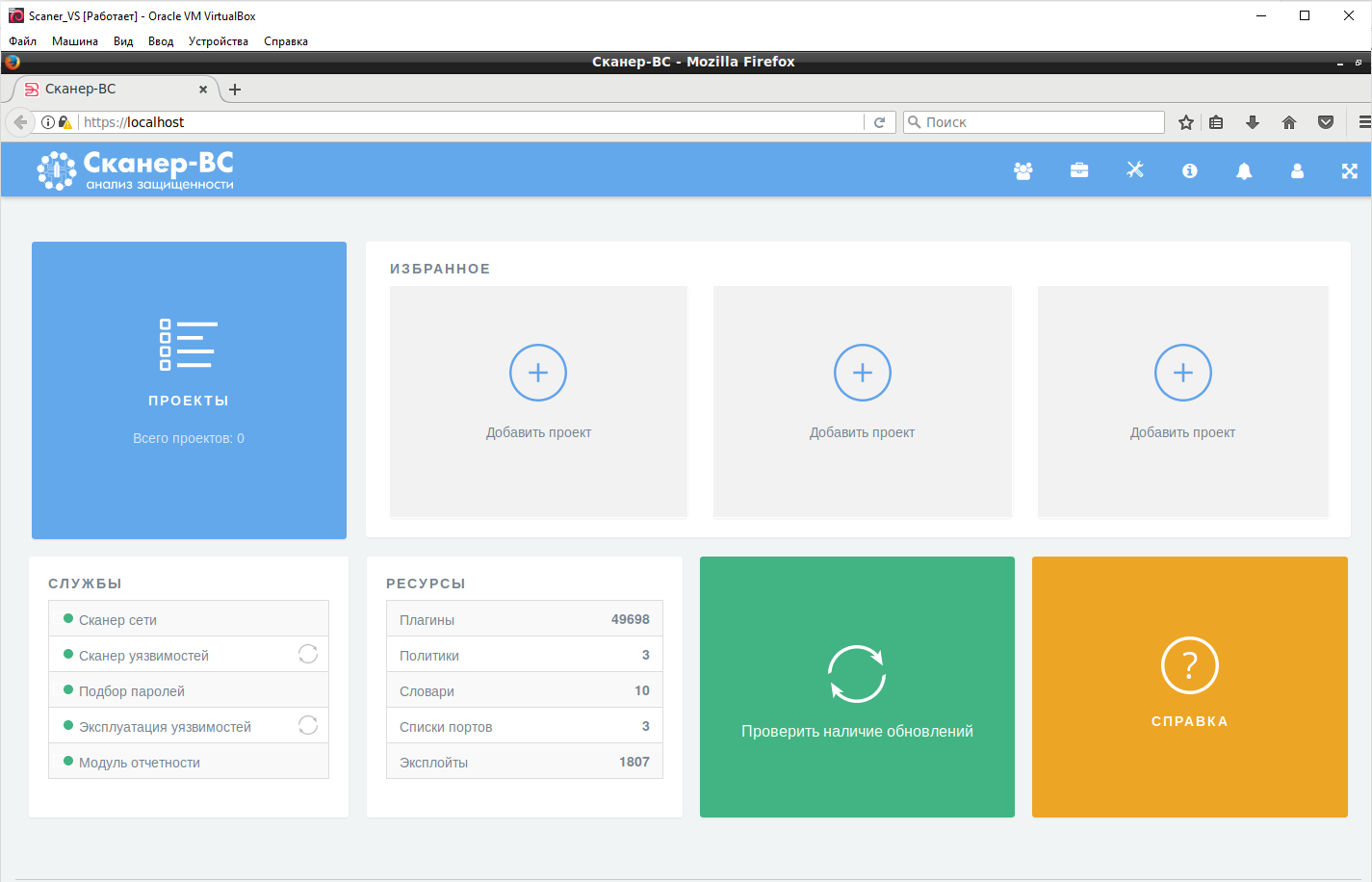Click spinner next to Эксплуатация уязвимостей
The height and width of the screenshot is (882, 1372).
[308, 725]
